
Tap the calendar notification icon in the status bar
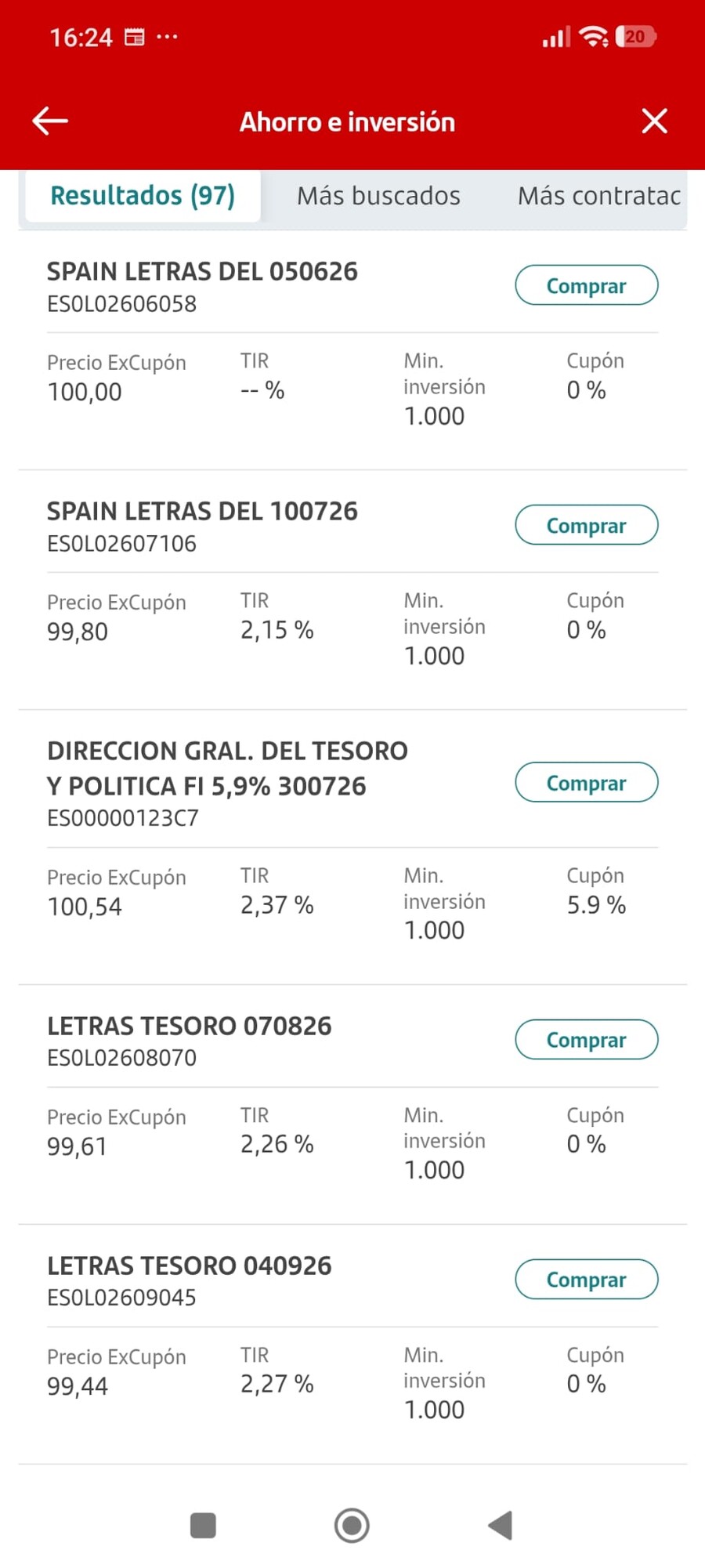(135, 37)
